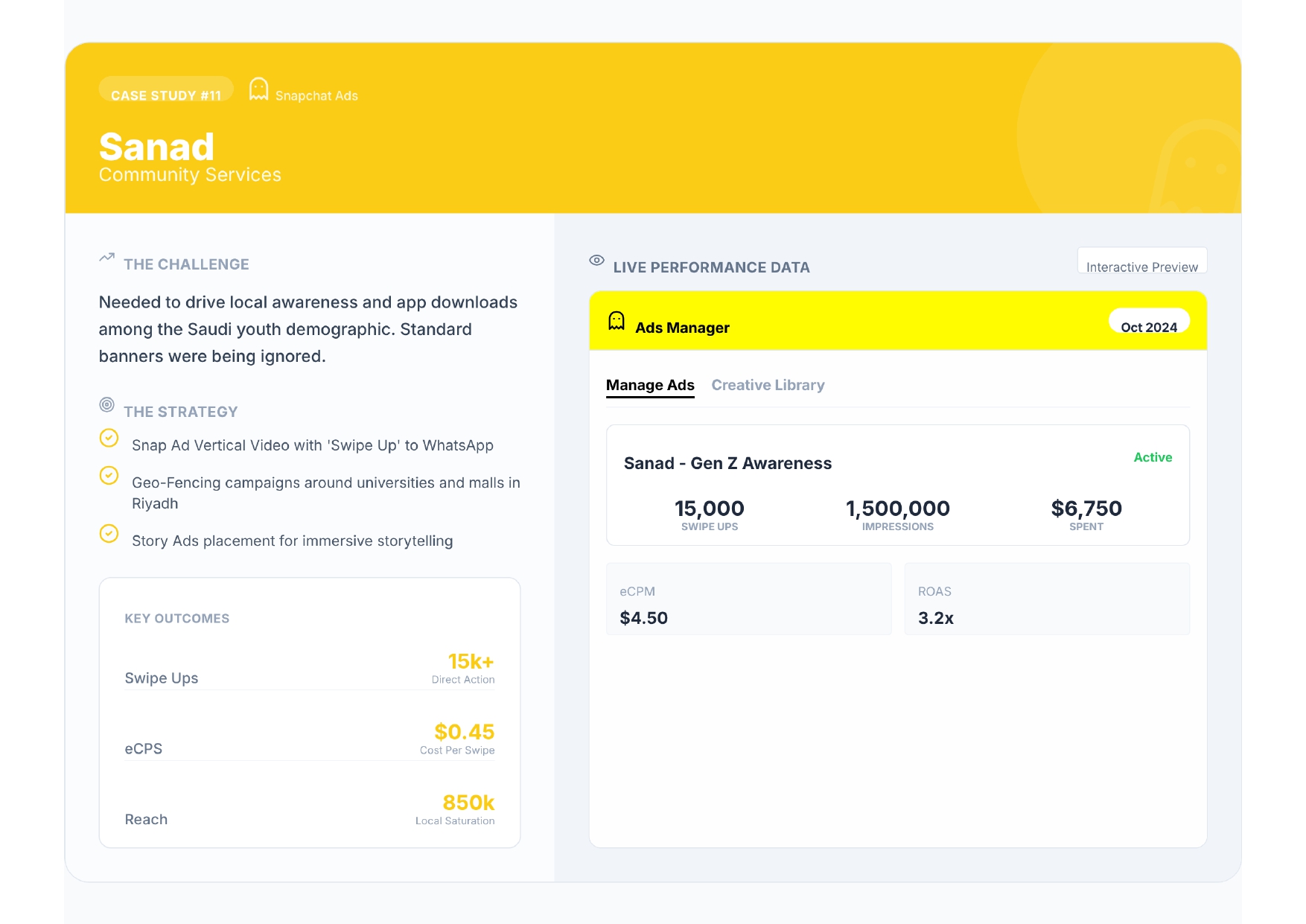The image size is (1306, 924).
Task: Click the target icon beside The Strategy
Action: point(107,404)
